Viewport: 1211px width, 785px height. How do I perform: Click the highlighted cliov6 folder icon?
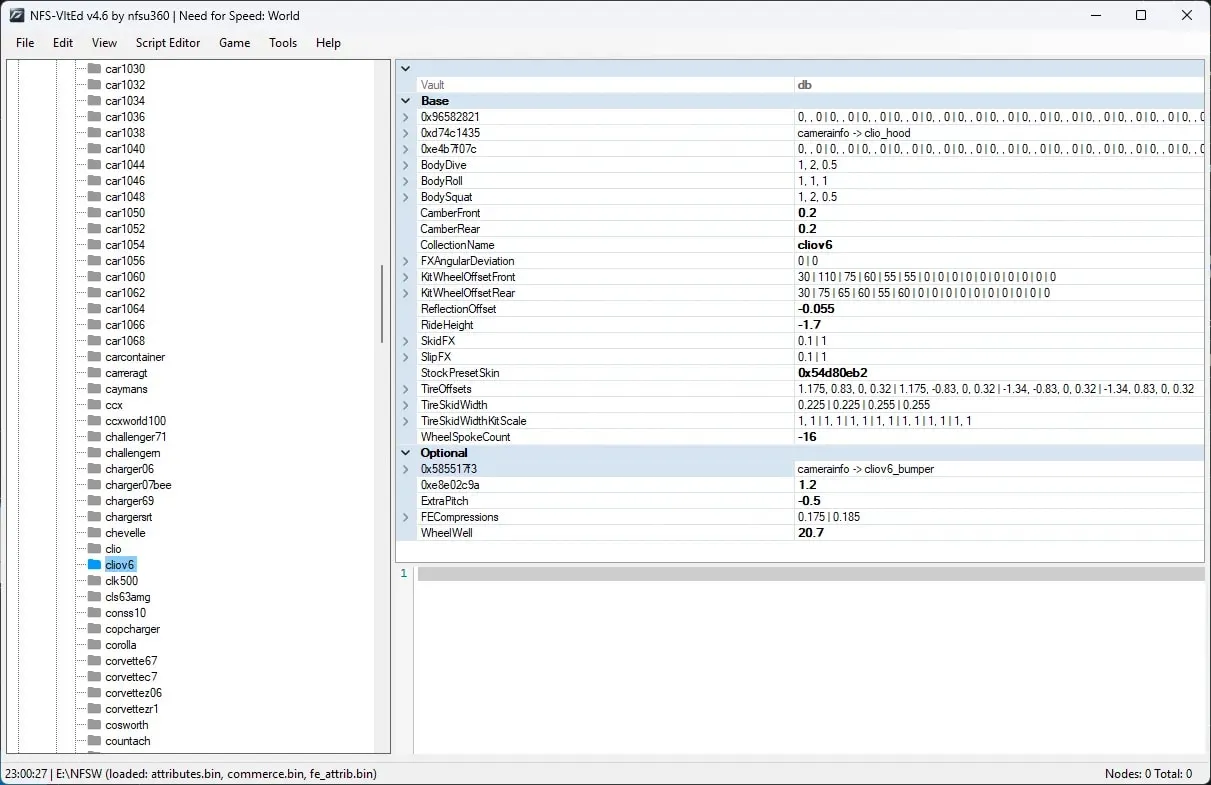click(x=95, y=565)
